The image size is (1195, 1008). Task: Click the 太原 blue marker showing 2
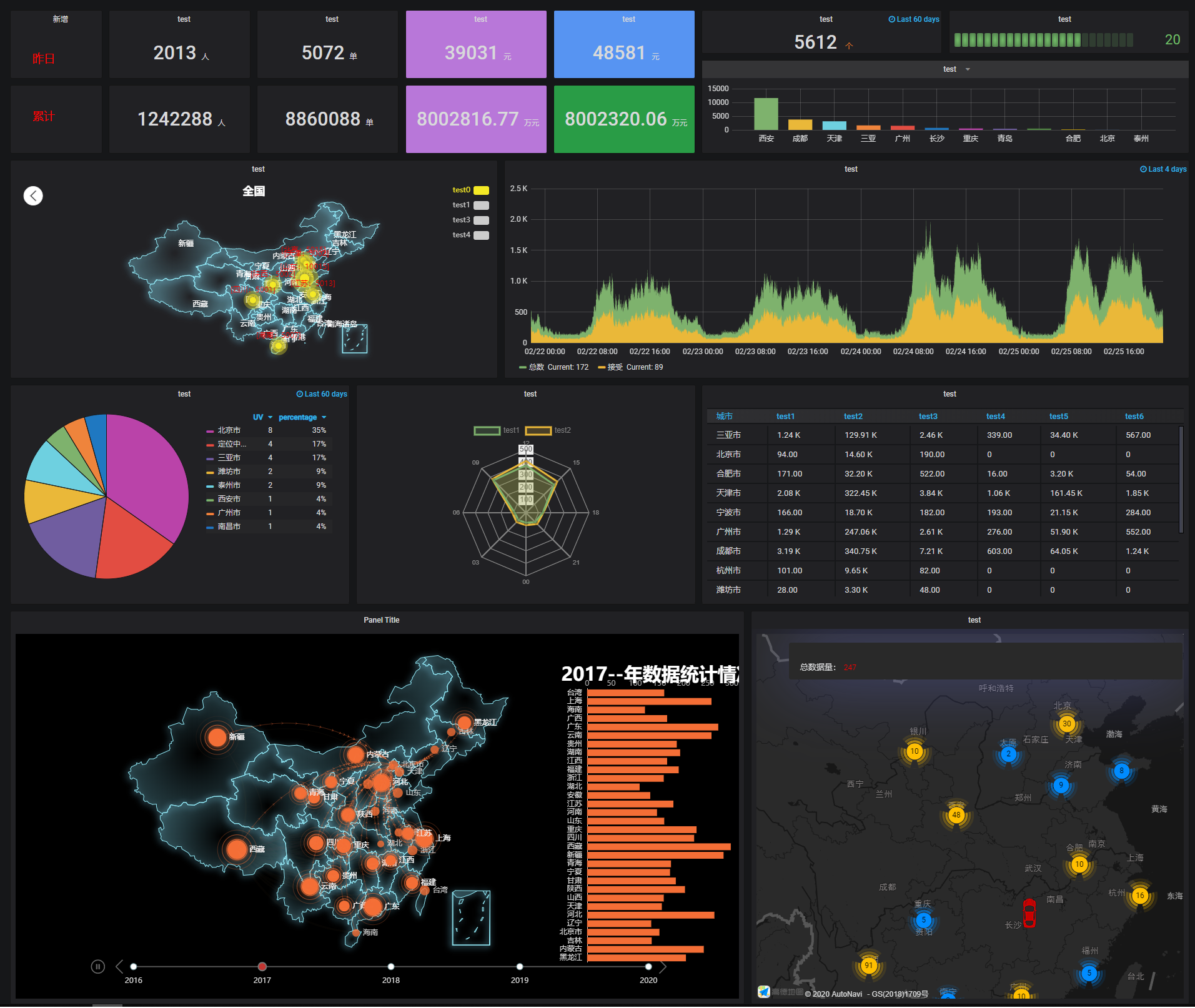[1008, 754]
